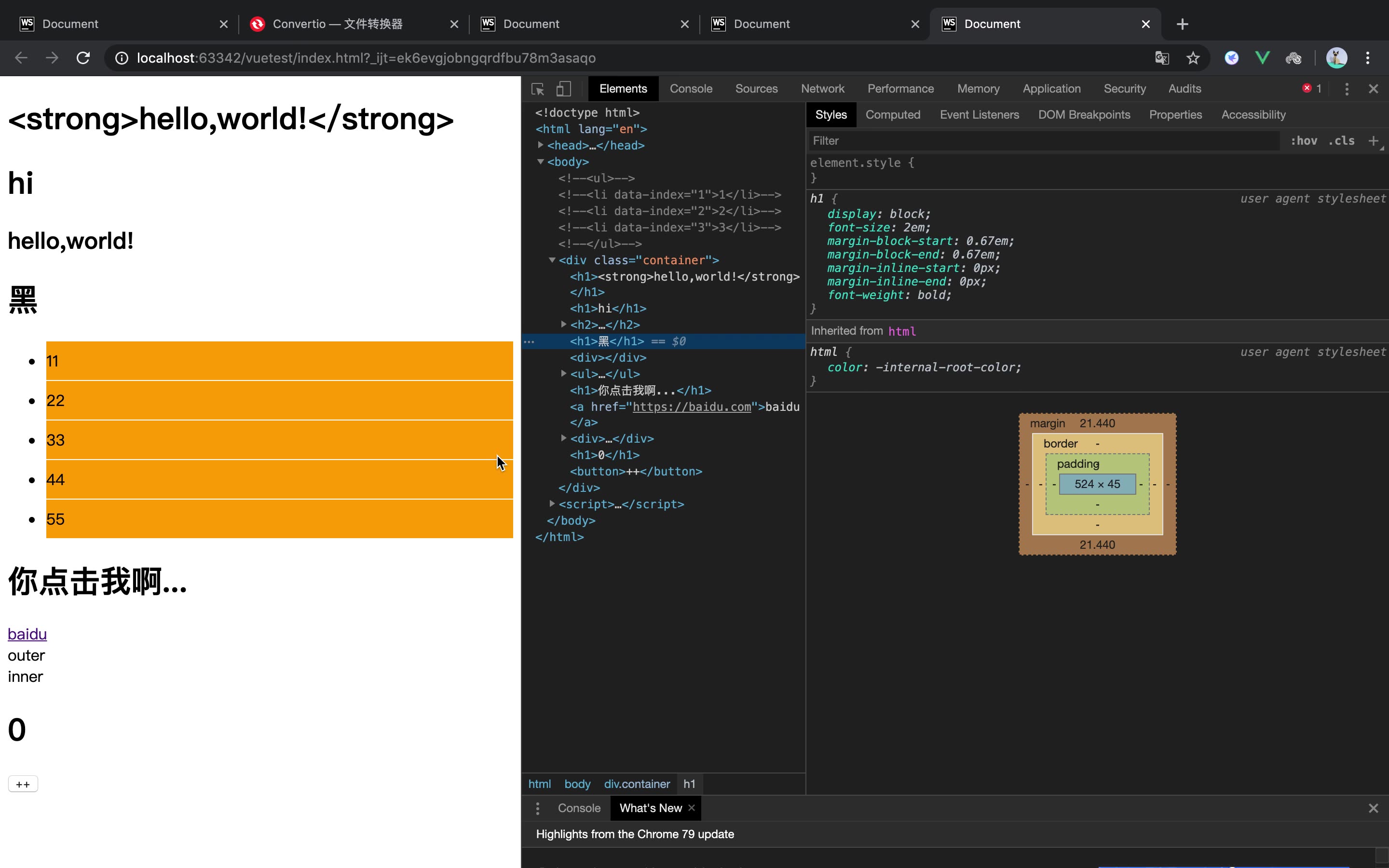Open DevTools customize three-dot menu

[1347, 89]
